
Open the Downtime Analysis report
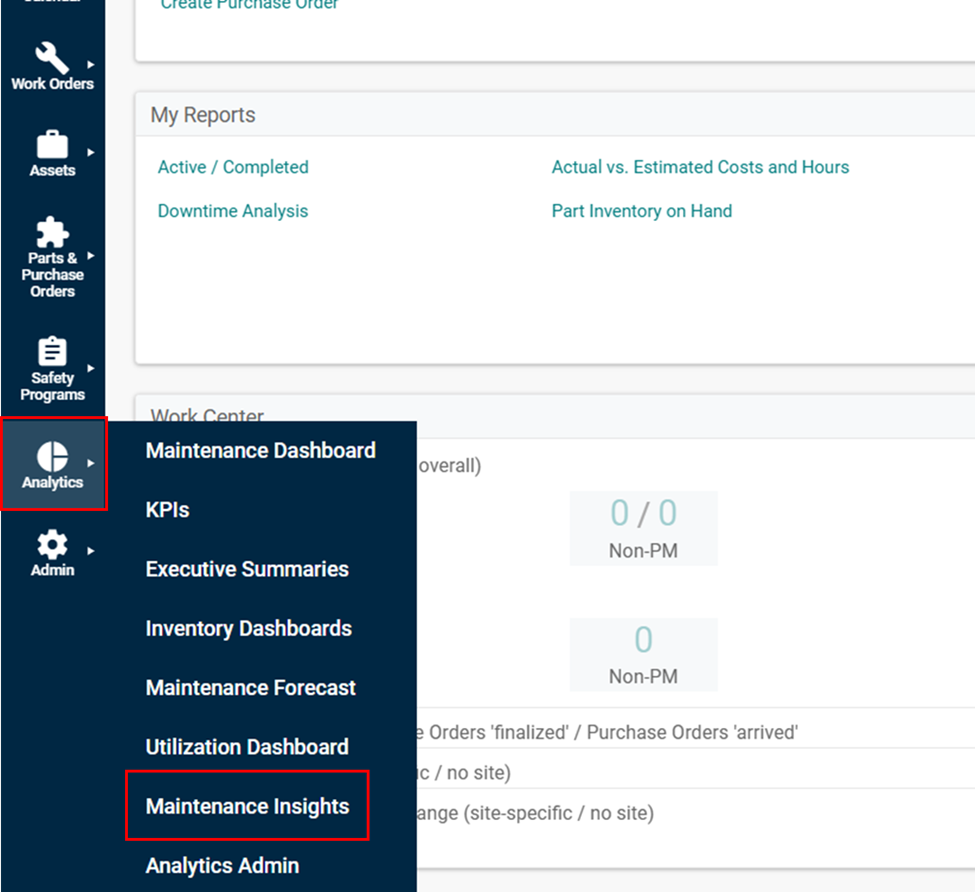click(x=232, y=211)
